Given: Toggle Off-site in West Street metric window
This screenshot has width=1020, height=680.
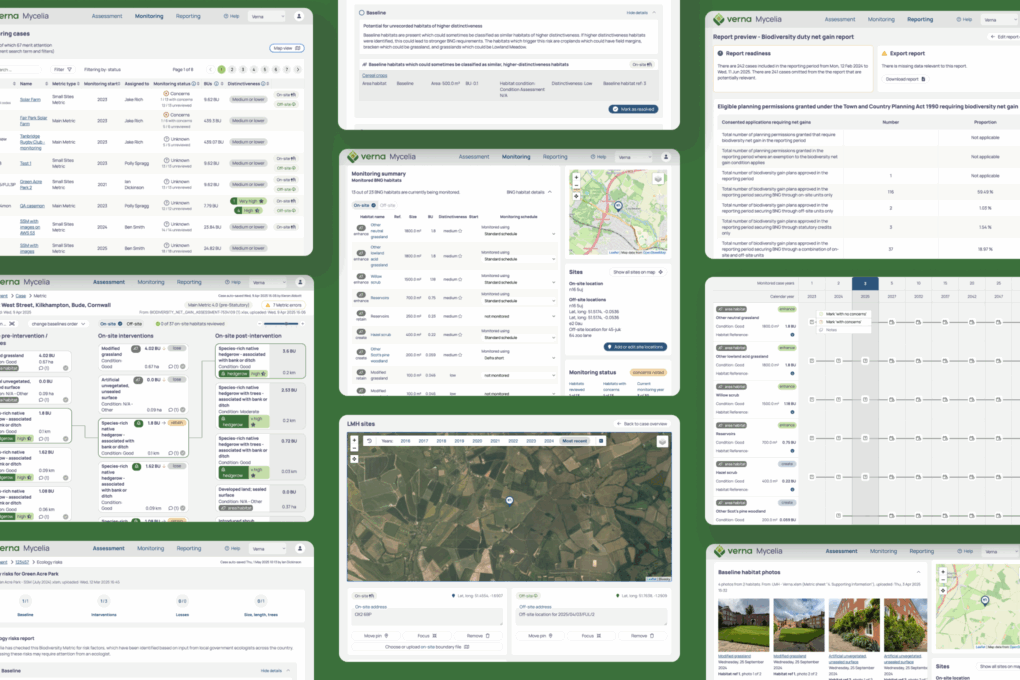Looking at the screenshot, I should 135,324.
